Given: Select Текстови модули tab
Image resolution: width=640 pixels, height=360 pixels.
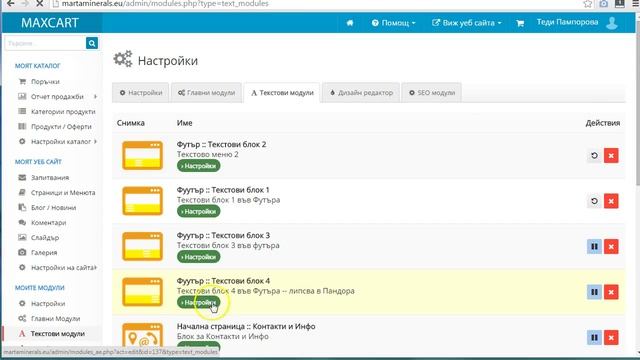Looking at the screenshot, I should [282, 93].
